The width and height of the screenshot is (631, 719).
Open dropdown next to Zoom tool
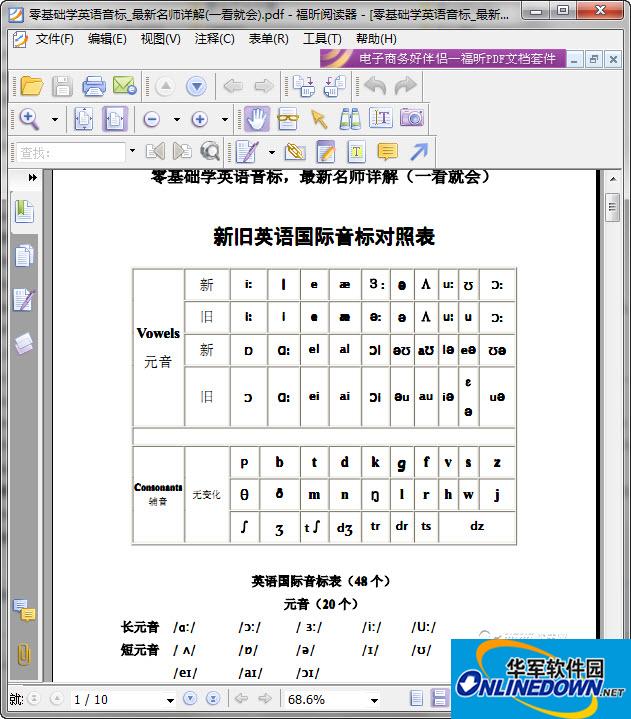coord(55,120)
